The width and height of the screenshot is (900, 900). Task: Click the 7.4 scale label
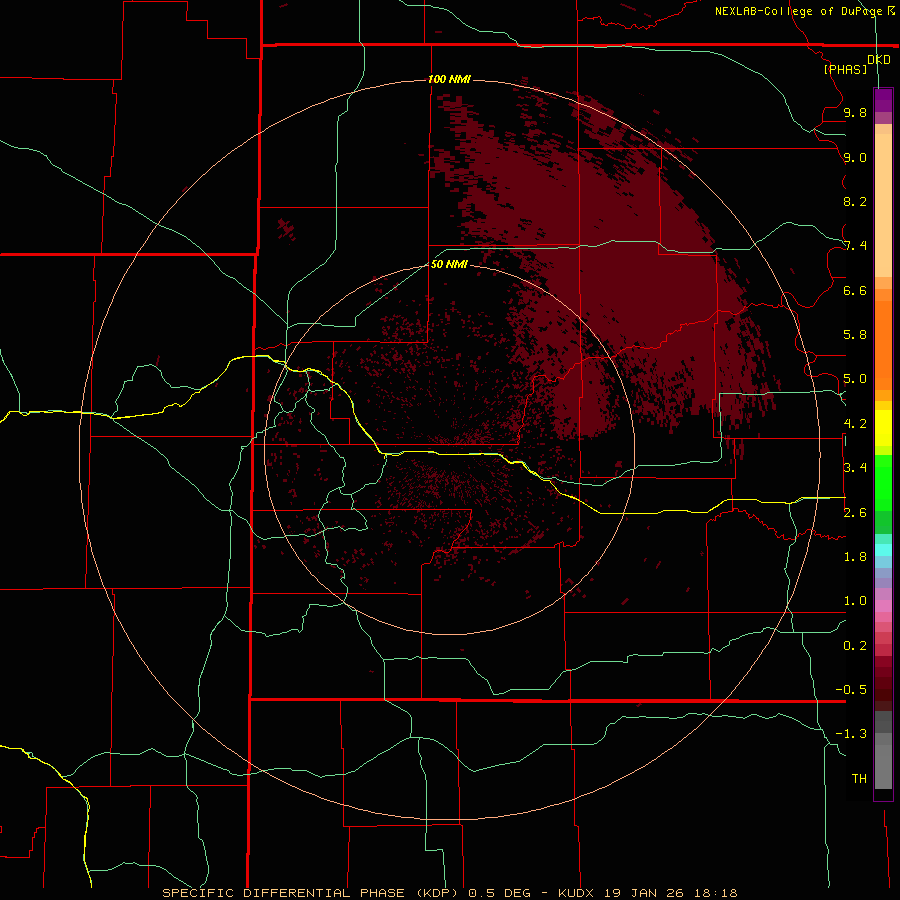click(x=855, y=246)
